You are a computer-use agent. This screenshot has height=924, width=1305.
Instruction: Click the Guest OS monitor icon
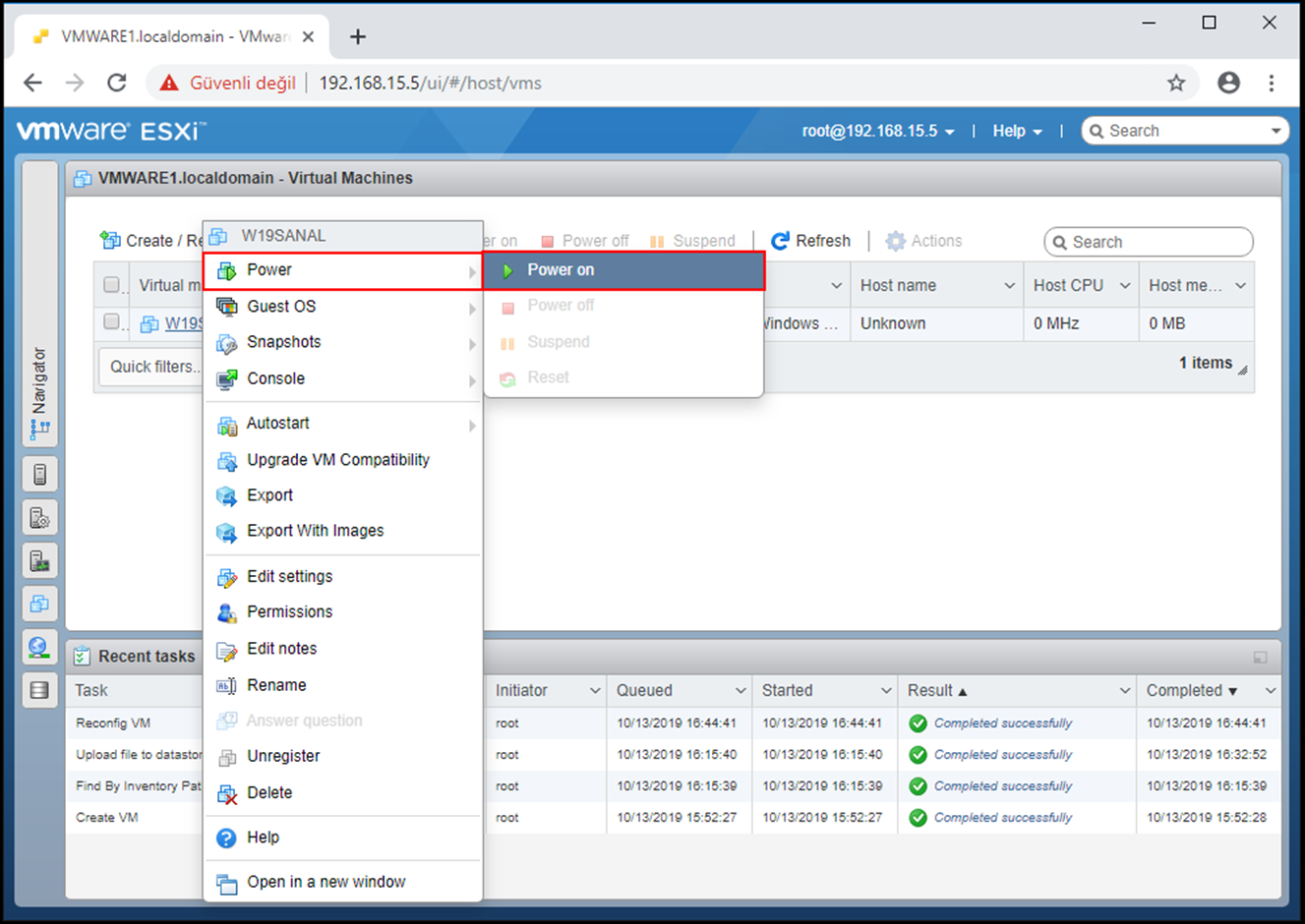[226, 307]
